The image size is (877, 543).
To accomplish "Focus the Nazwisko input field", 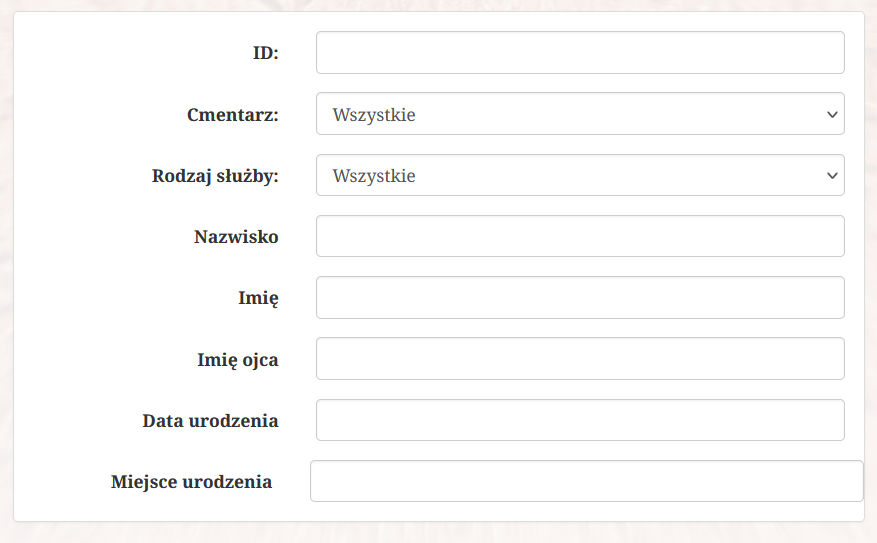I will 580,237.
